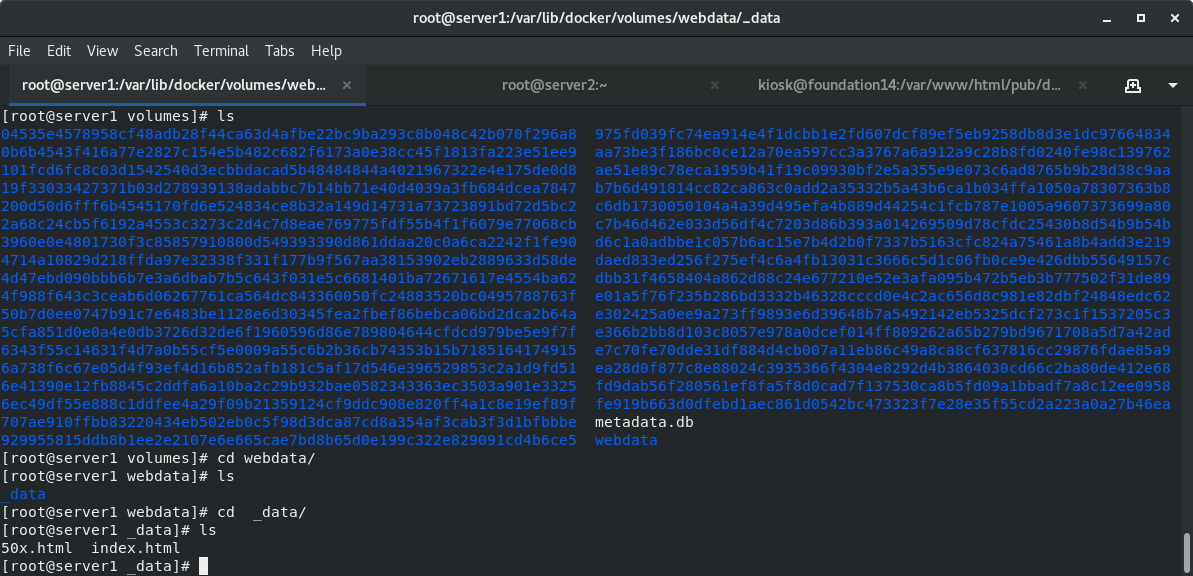1193x576 pixels.
Task: Click the volume ID starting with e366b2bb
Action: pos(883,332)
